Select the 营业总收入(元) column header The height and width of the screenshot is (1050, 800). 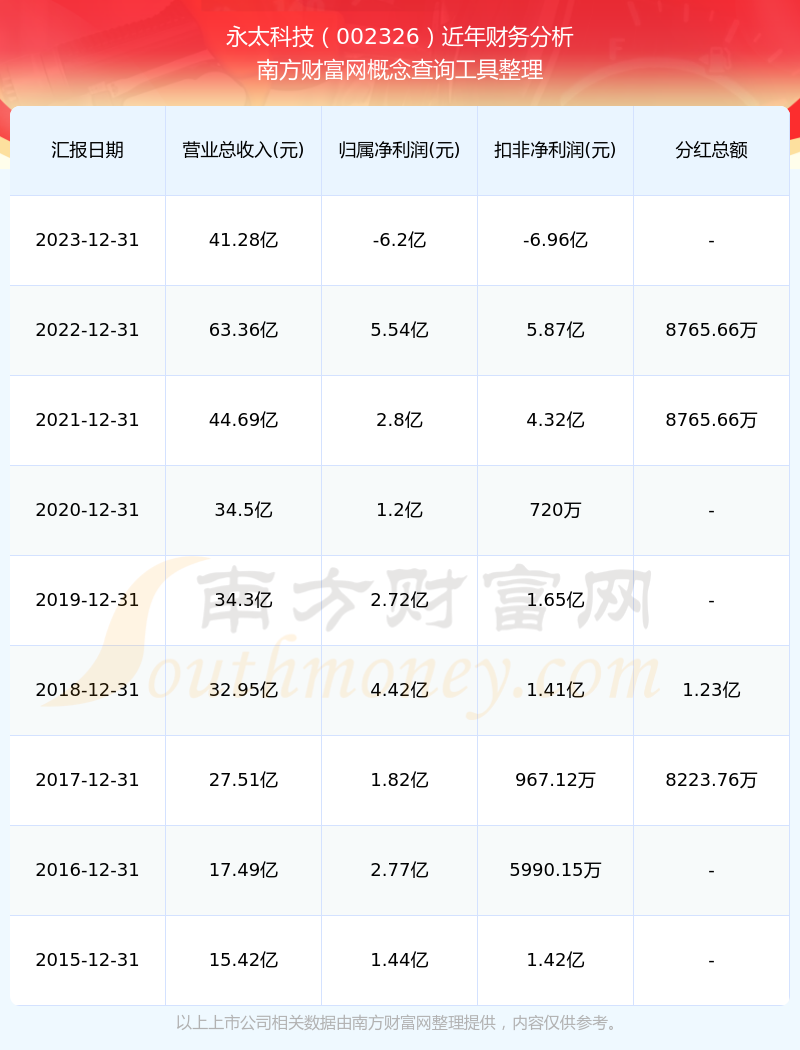(x=244, y=150)
